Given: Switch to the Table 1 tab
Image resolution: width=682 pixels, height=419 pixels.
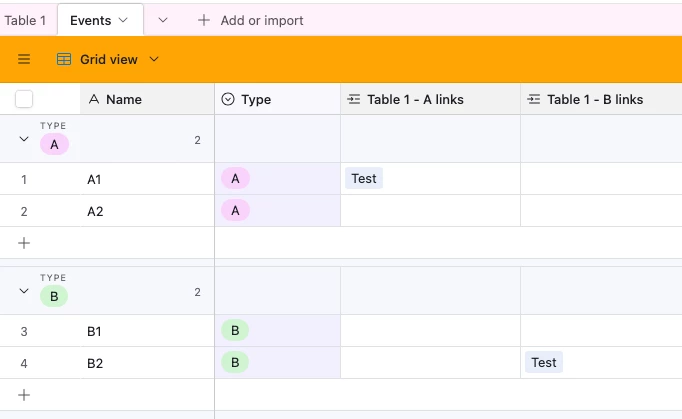Looking at the screenshot, I should (x=25, y=20).
